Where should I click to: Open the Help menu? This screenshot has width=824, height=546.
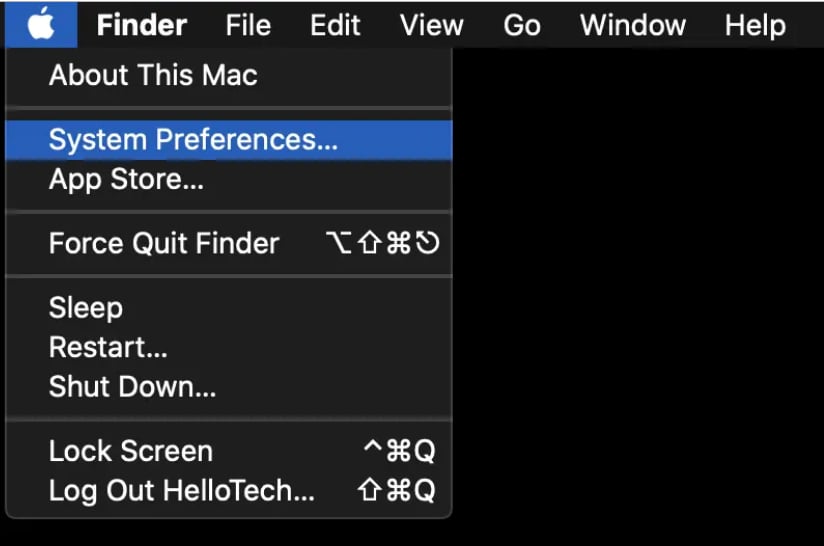point(755,25)
